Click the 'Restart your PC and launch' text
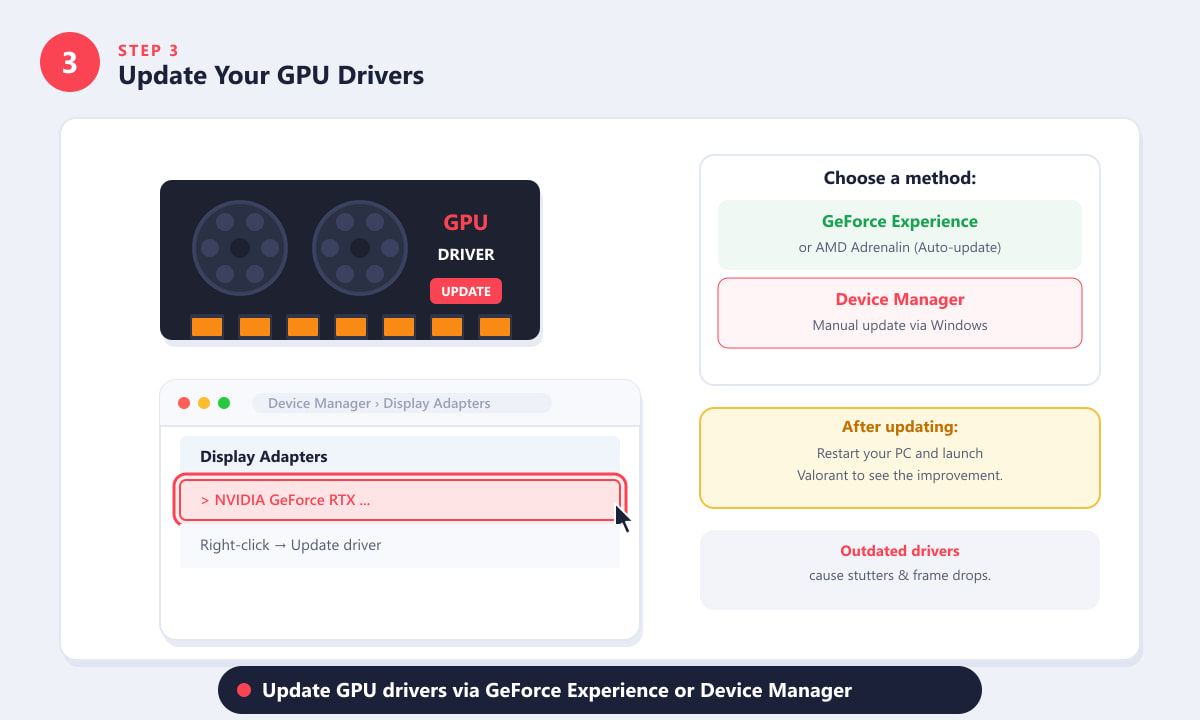 point(900,453)
